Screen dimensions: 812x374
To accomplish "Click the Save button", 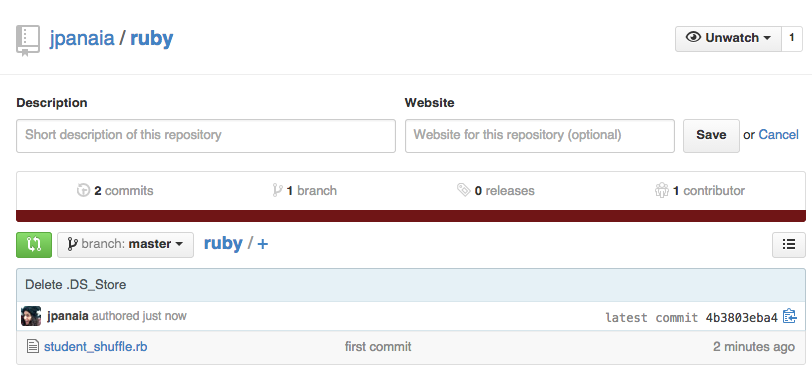I will click(711, 136).
